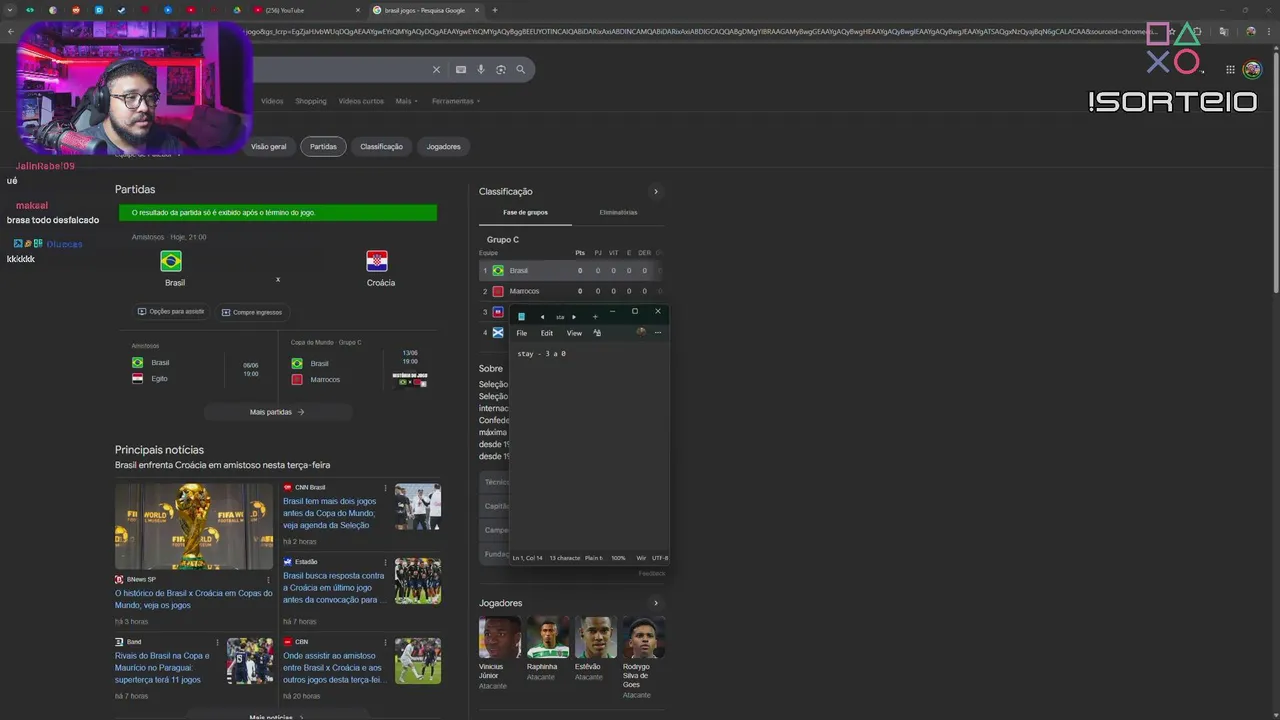Image resolution: width=1280 pixels, height=720 pixels.
Task: Open BNews SP histórico Brasil x Croácia
Action: [193, 599]
